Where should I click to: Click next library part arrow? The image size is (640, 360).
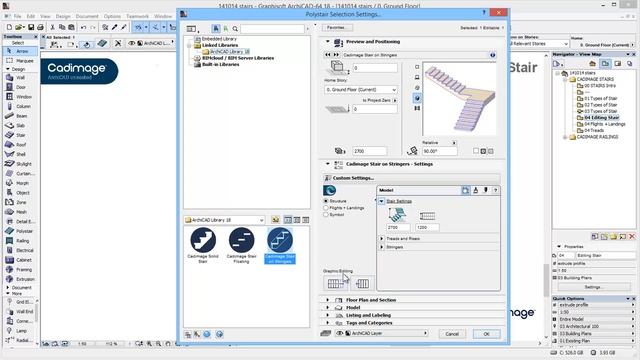pos(336,55)
